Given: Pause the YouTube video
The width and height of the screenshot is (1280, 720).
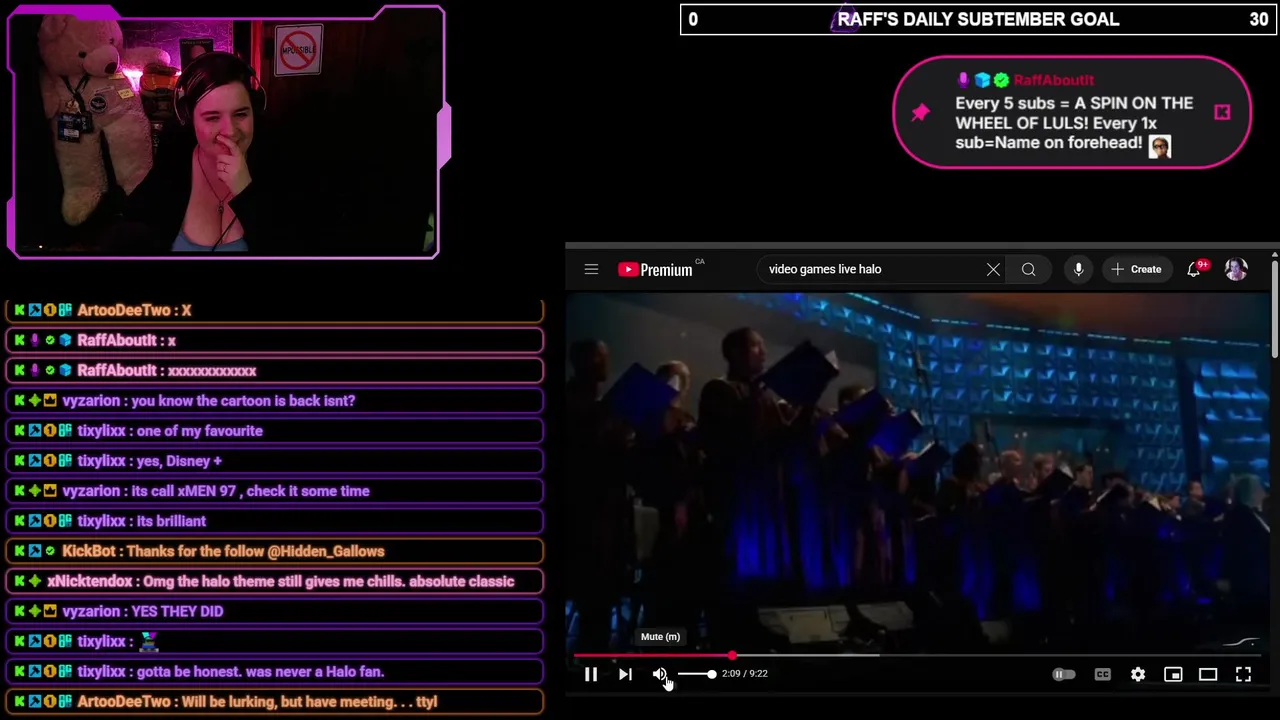Looking at the screenshot, I should [x=591, y=674].
